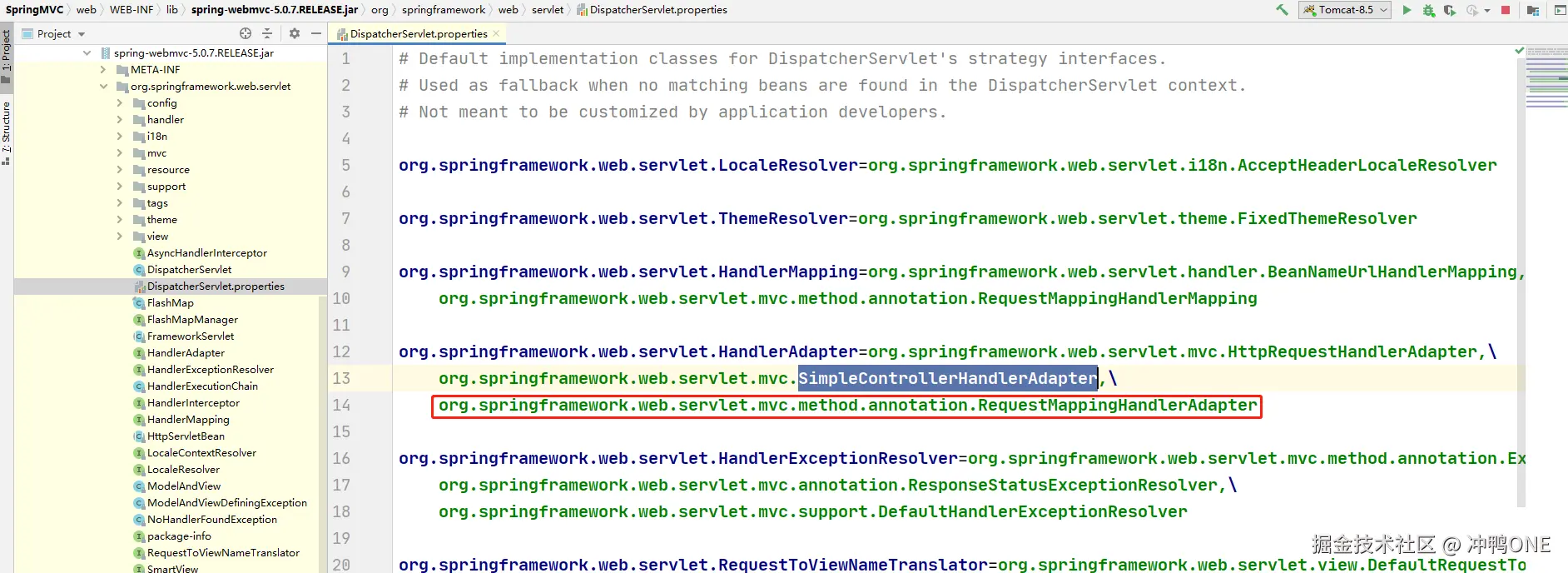The height and width of the screenshot is (573, 1568).
Task: Open Project panel settings gear
Action: point(295,33)
